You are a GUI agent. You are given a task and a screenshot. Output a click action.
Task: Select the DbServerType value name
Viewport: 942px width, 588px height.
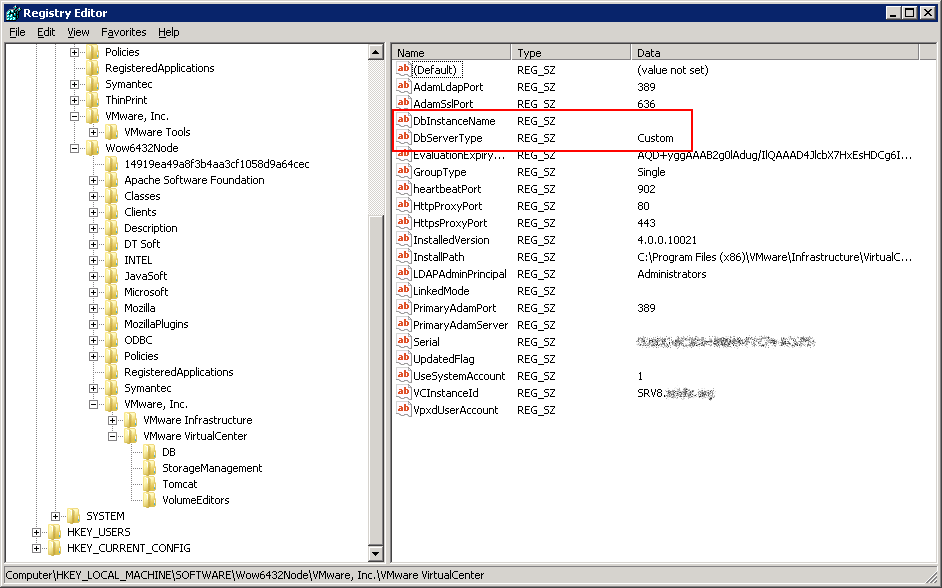[448, 138]
